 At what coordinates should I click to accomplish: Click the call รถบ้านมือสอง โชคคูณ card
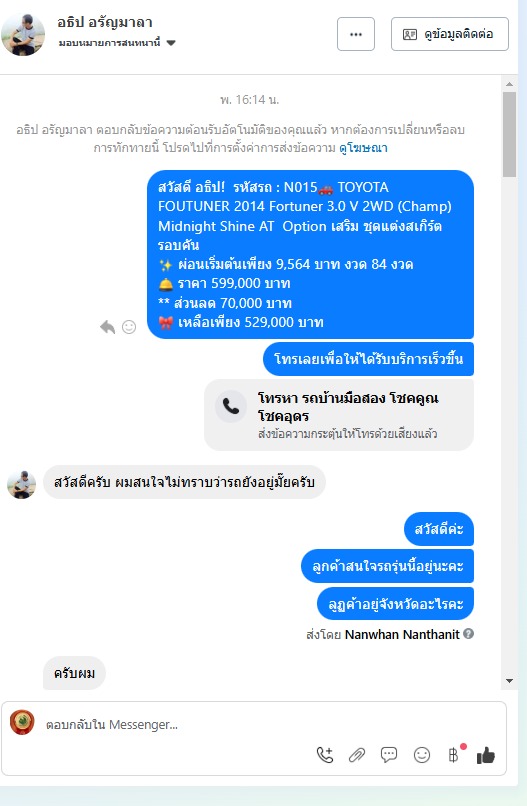point(339,415)
